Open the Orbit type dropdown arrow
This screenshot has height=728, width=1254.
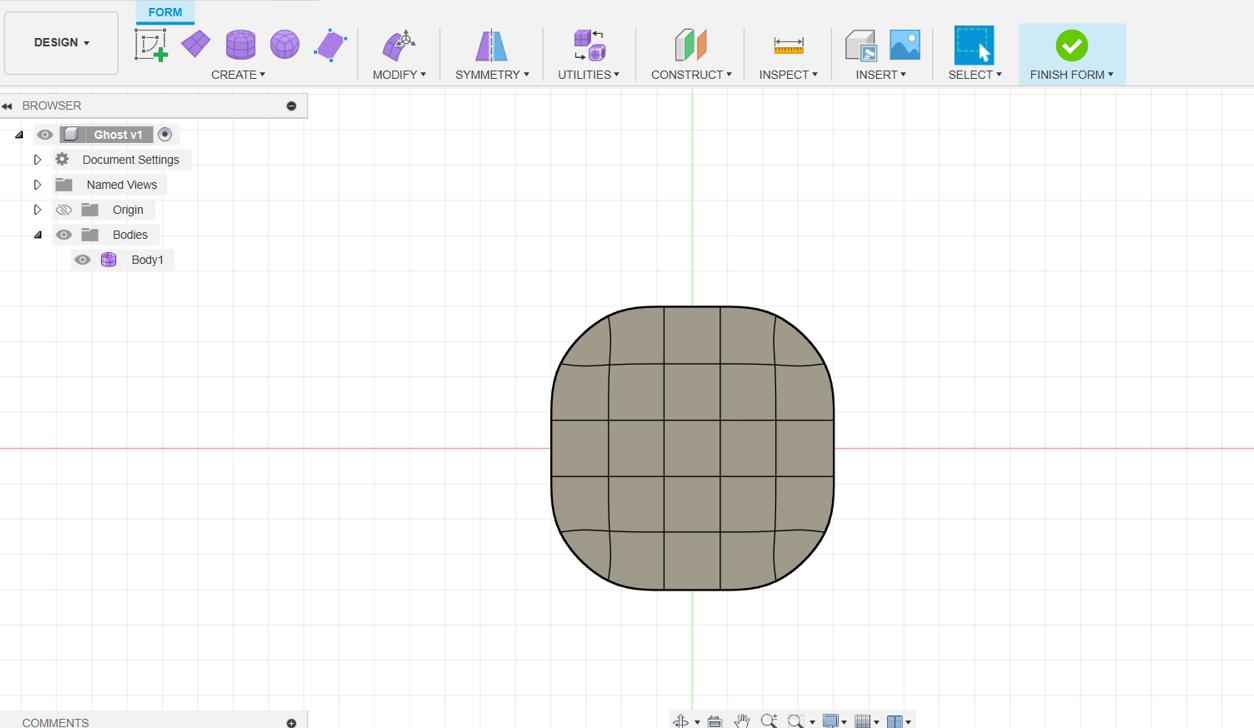(697, 722)
